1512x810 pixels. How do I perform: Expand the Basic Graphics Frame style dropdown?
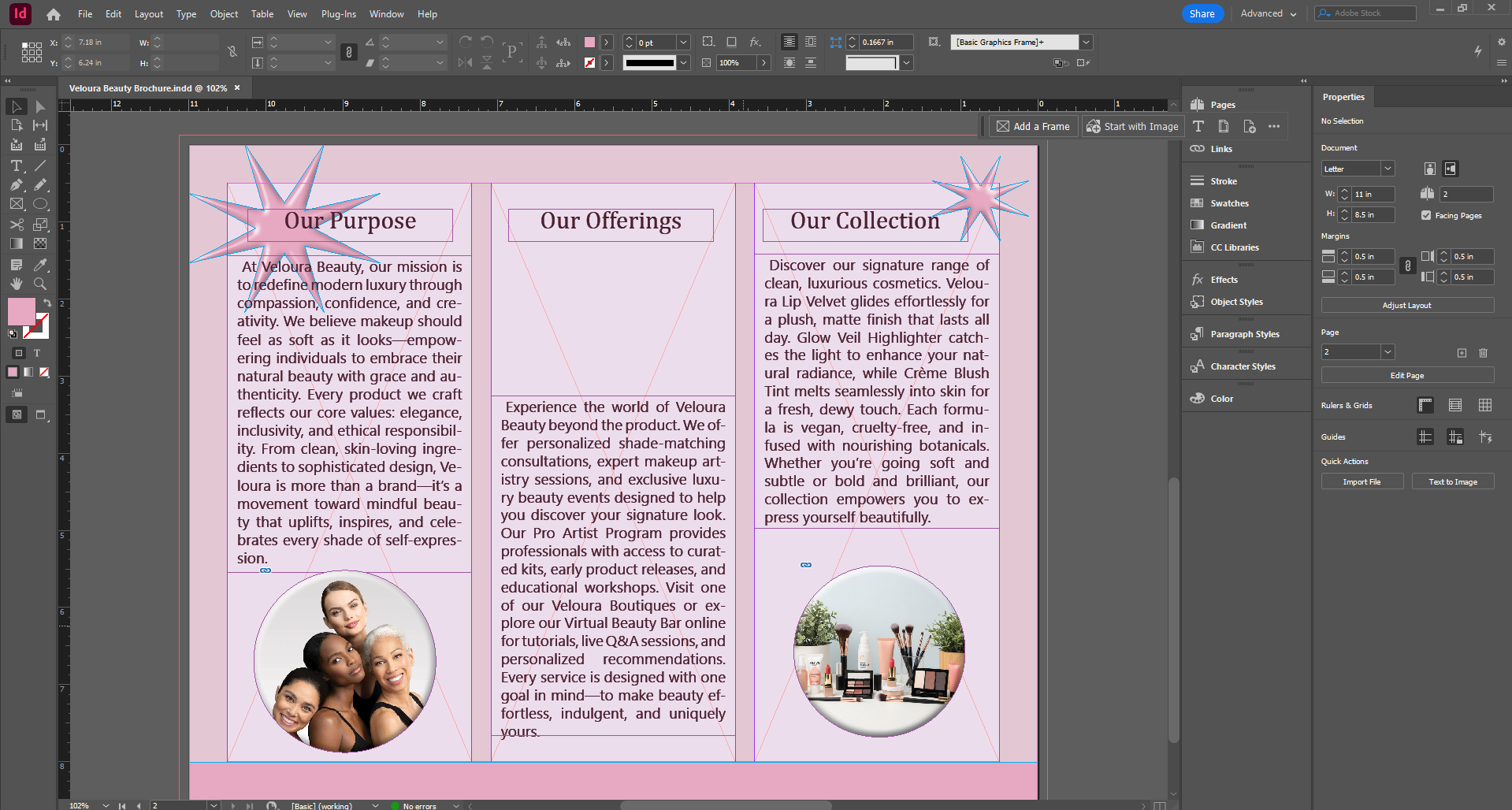click(1086, 42)
